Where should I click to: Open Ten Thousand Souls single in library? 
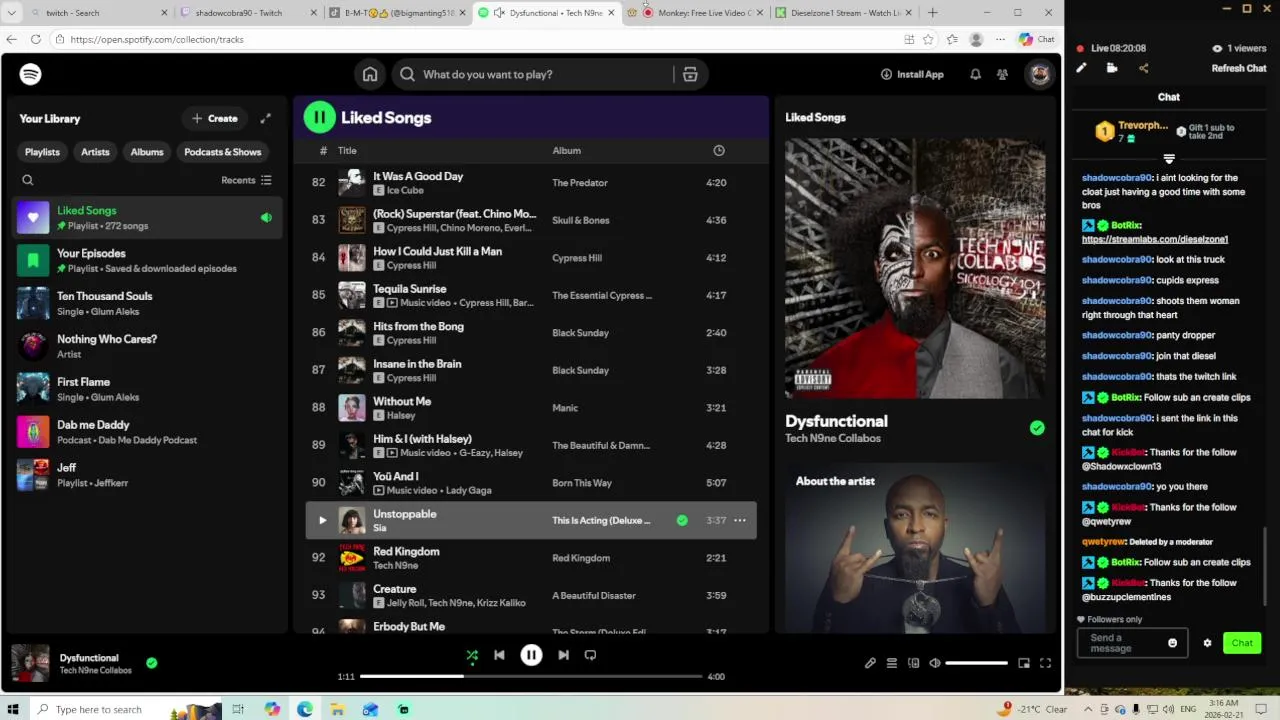tap(148, 303)
